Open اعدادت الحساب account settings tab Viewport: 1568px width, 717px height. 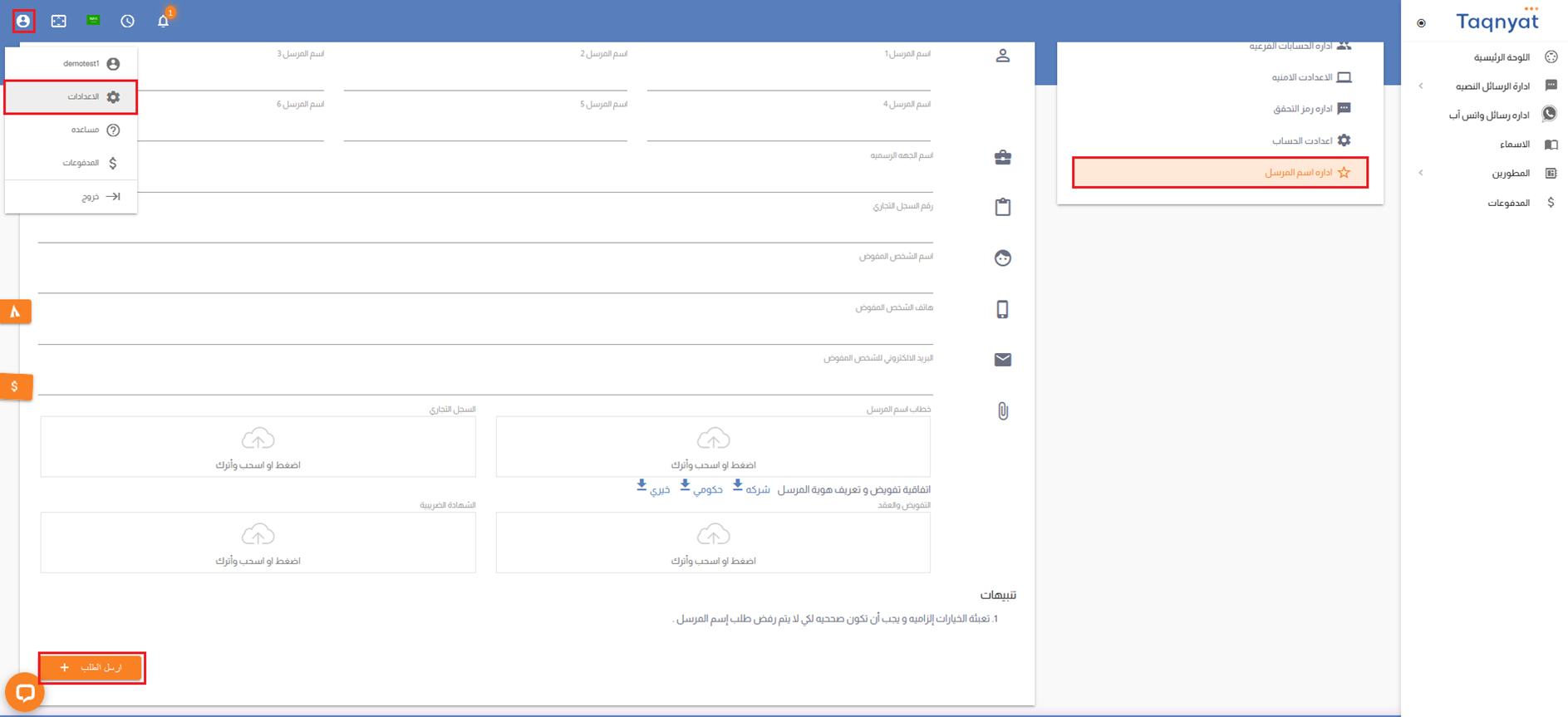[x=1220, y=141]
